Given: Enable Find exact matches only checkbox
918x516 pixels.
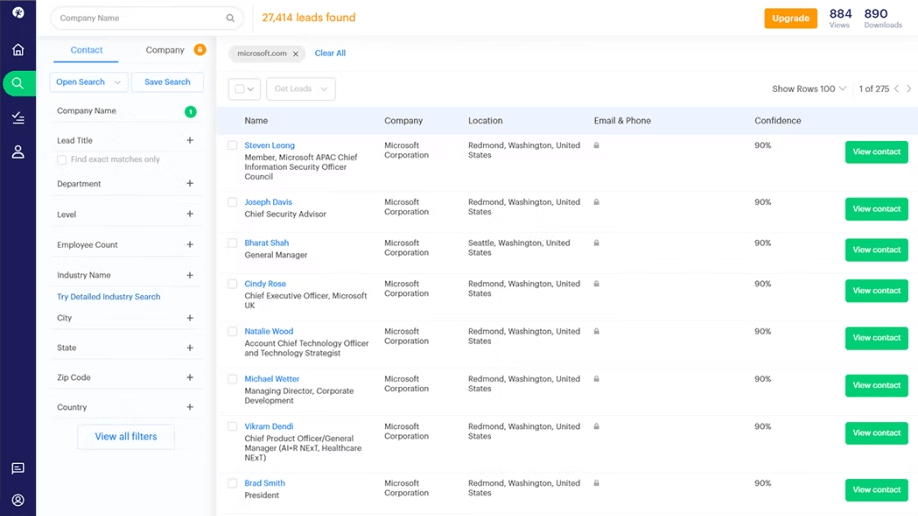Looking at the screenshot, I should [62, 160].
